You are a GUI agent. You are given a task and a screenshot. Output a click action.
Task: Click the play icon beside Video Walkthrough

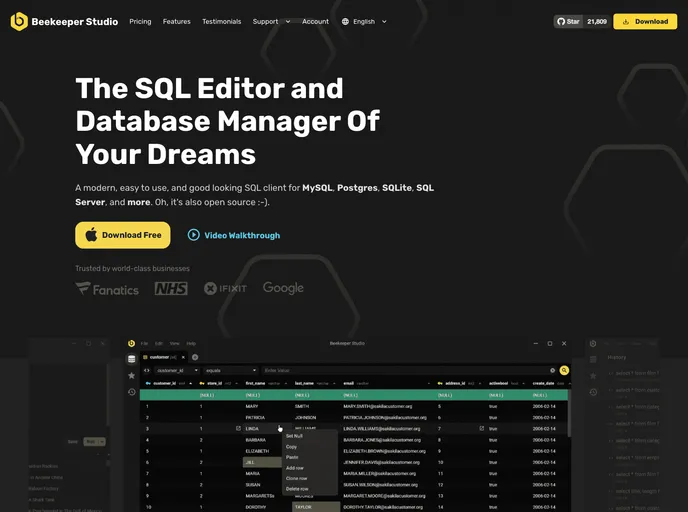194,235
